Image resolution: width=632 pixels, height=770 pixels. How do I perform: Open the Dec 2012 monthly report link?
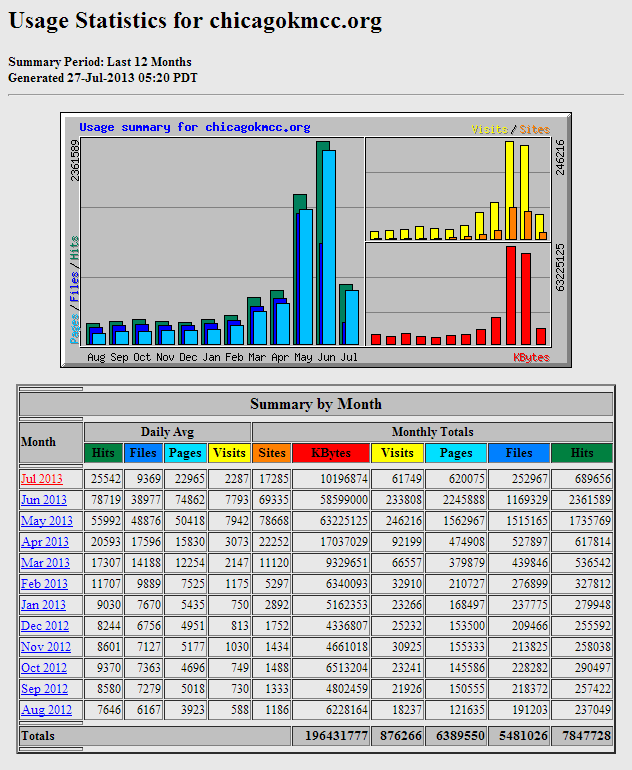click(x=45, y=626)
